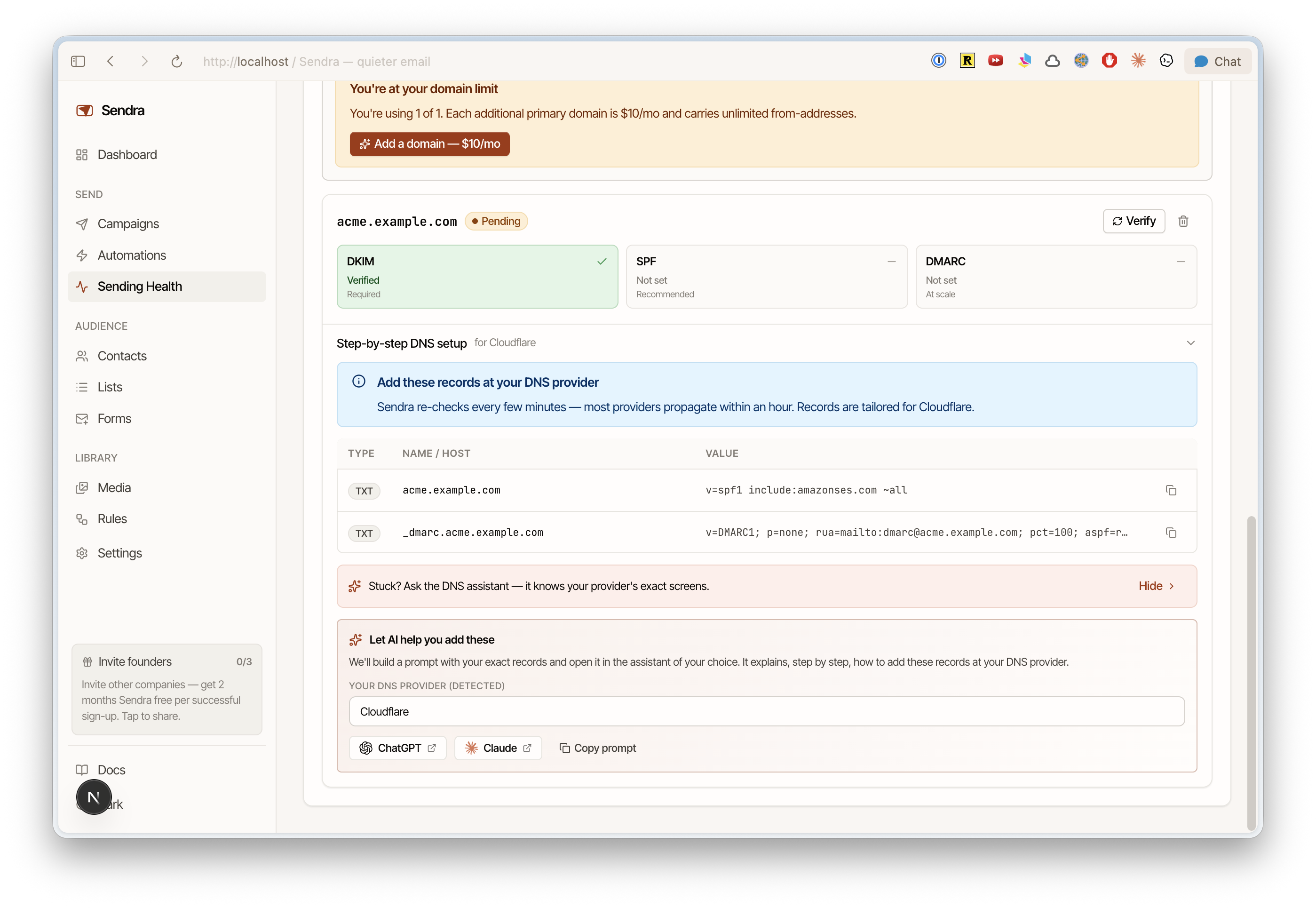Click Copy prompt
1316x908 pixels.
tap(597, 748)
